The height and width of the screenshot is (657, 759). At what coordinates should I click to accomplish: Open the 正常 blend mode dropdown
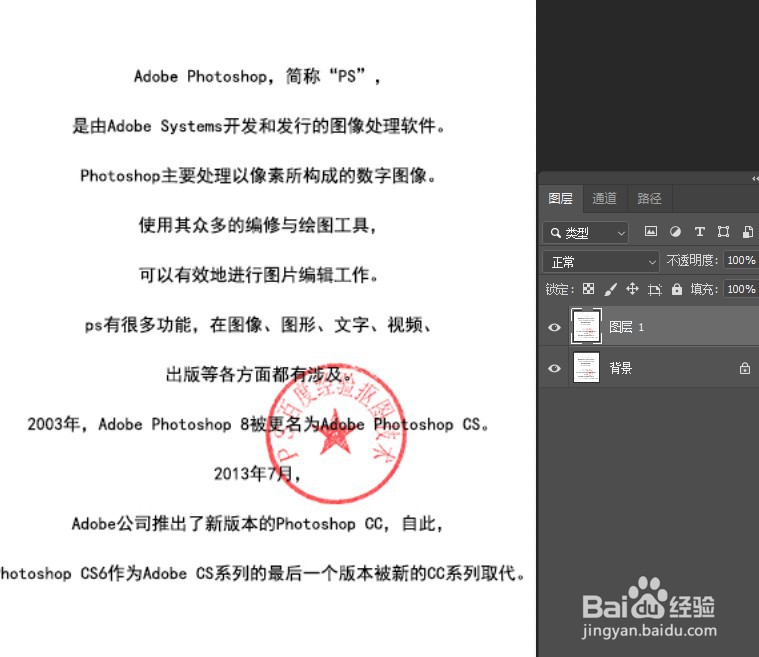coord(600,262)
